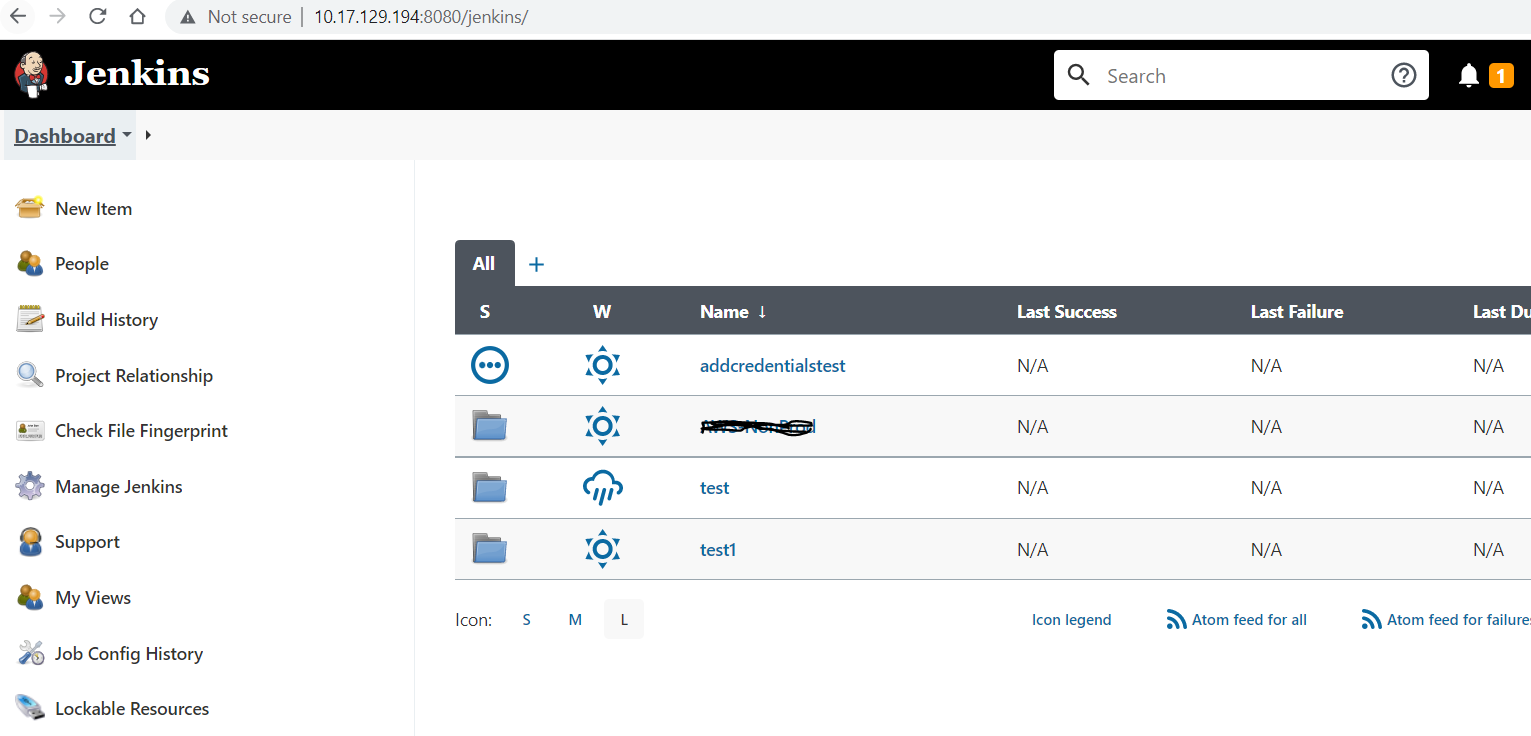Click the orange notification count badge
This screenshot has width=1531, height=736.
coord(1501,75)
